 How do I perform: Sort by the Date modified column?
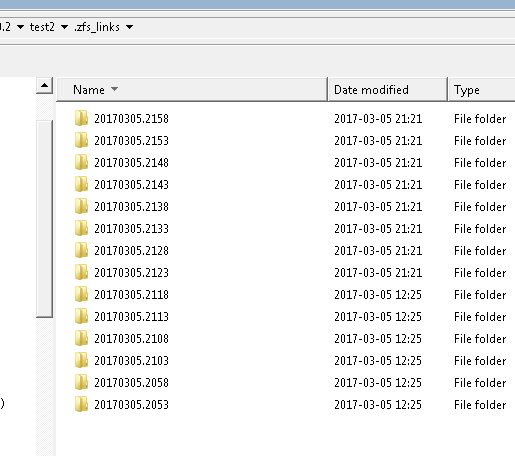click(387, 89)
